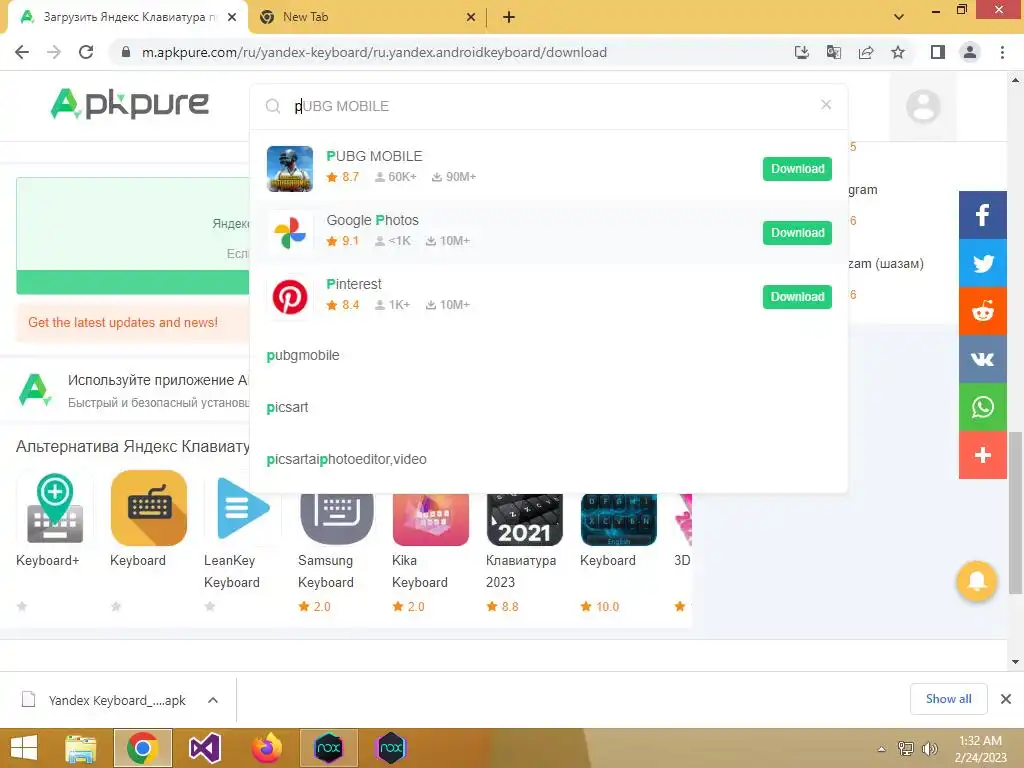Viewport: 1024px width, 768px height.
Task: Open tab search dropdown
Action: coord(899,17)
